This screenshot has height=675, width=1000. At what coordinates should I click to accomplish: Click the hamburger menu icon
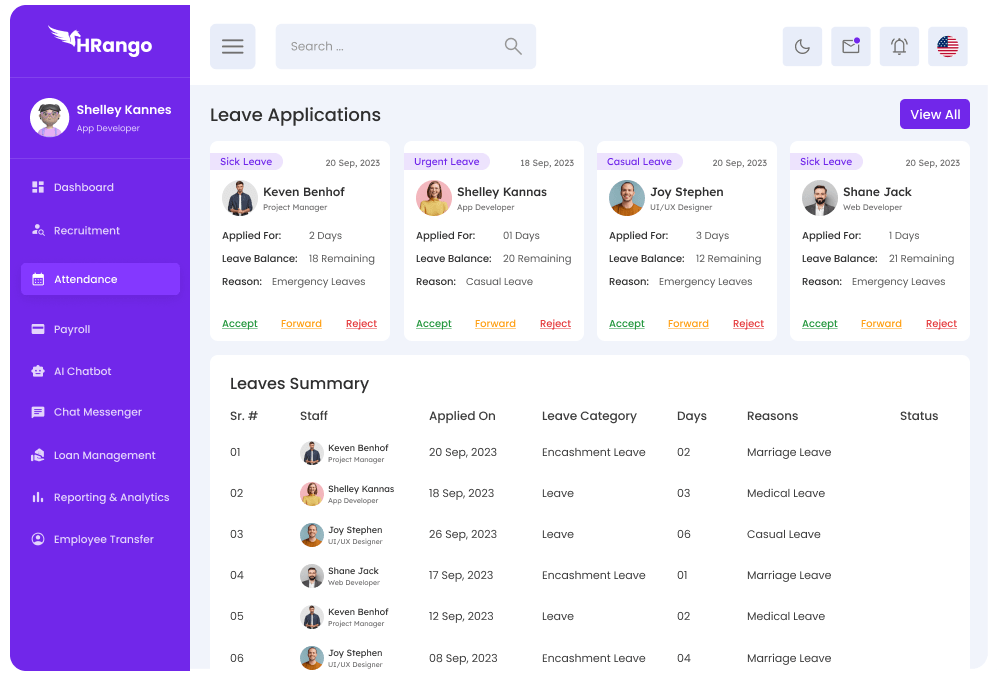tap(232, 47)
